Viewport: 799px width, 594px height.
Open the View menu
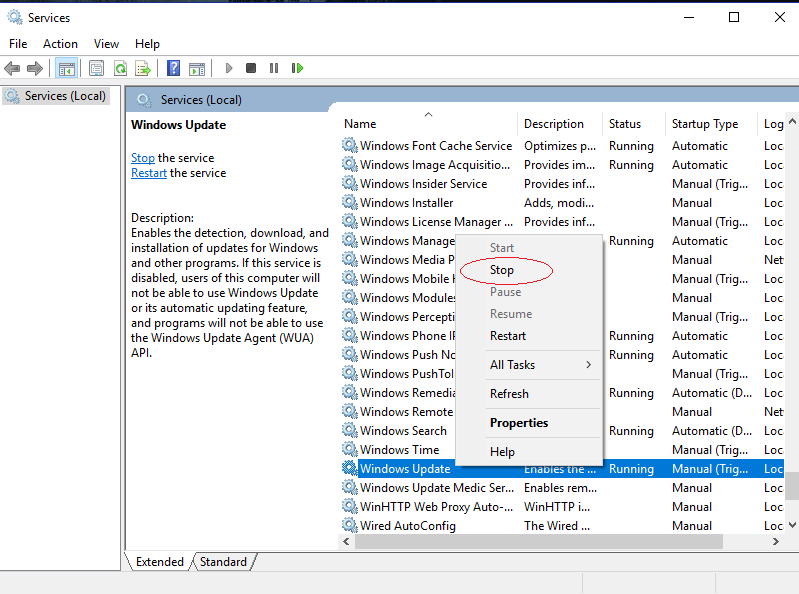pos(106,44)
